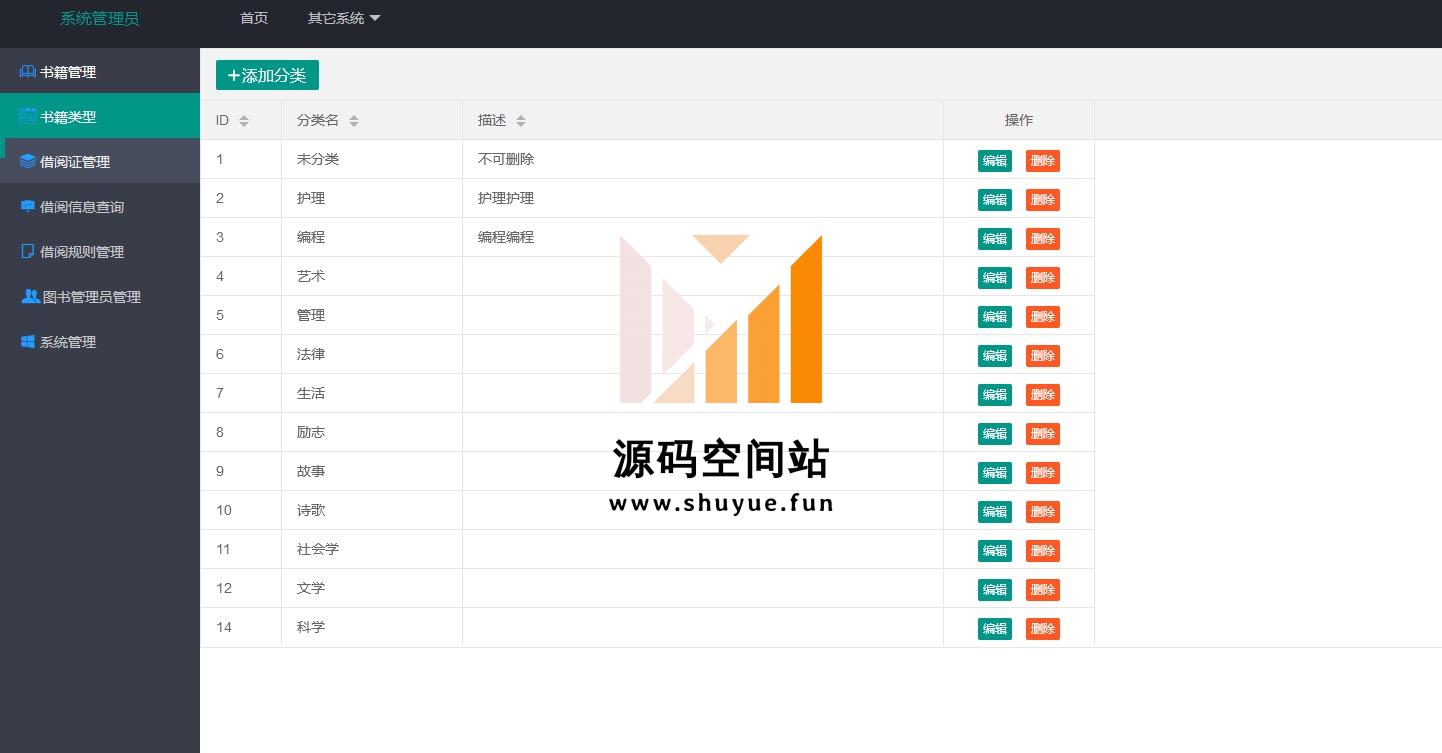Delete the 艺术 category

pyautogui.click(x=1043, y=278)
